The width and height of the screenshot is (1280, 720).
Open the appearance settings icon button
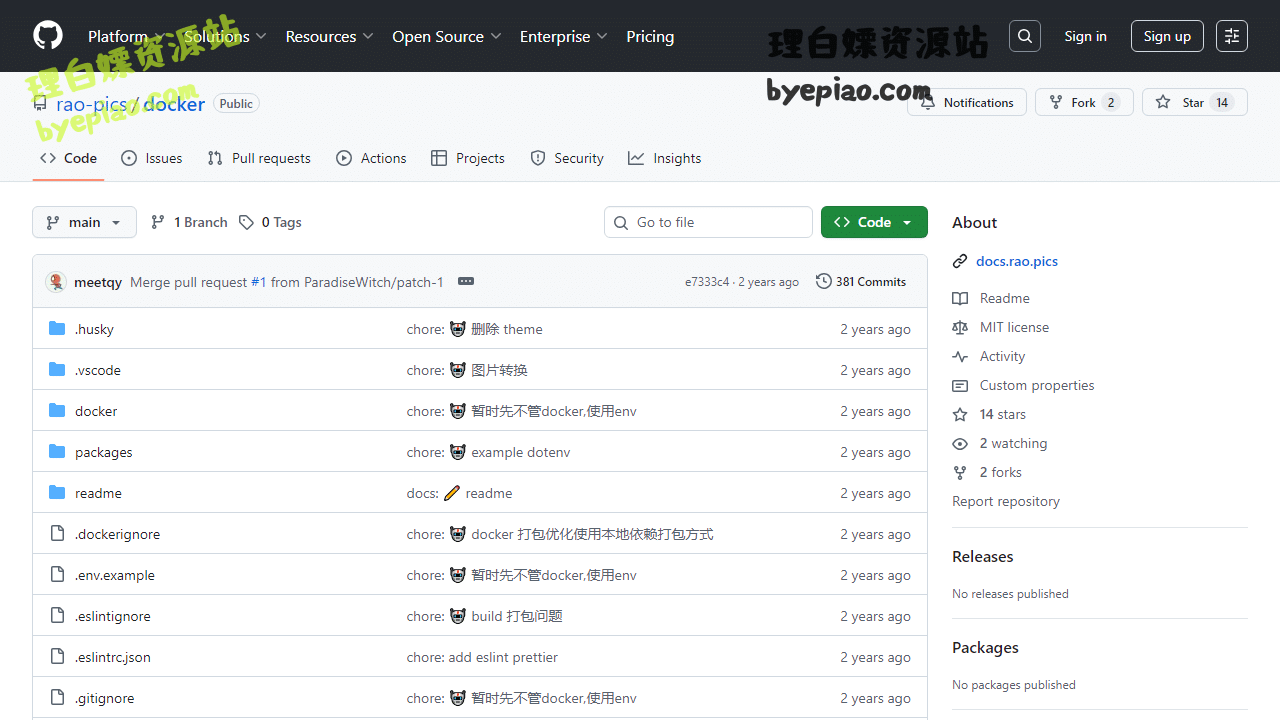1232,36
